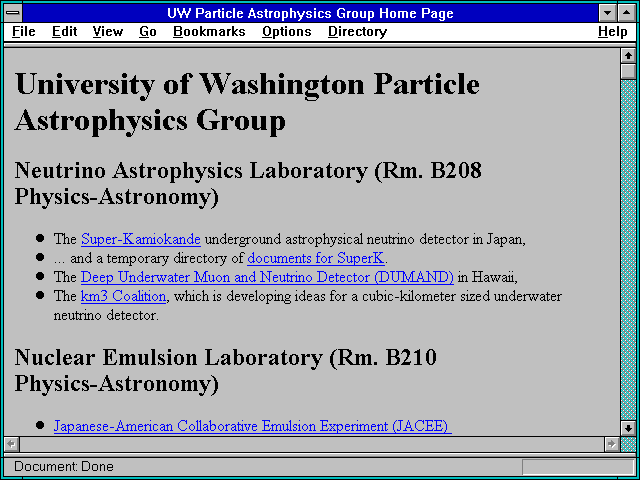Click the status bar progress indicator box
This screenshot has width=640, height=480.
[x=578, y=467]
